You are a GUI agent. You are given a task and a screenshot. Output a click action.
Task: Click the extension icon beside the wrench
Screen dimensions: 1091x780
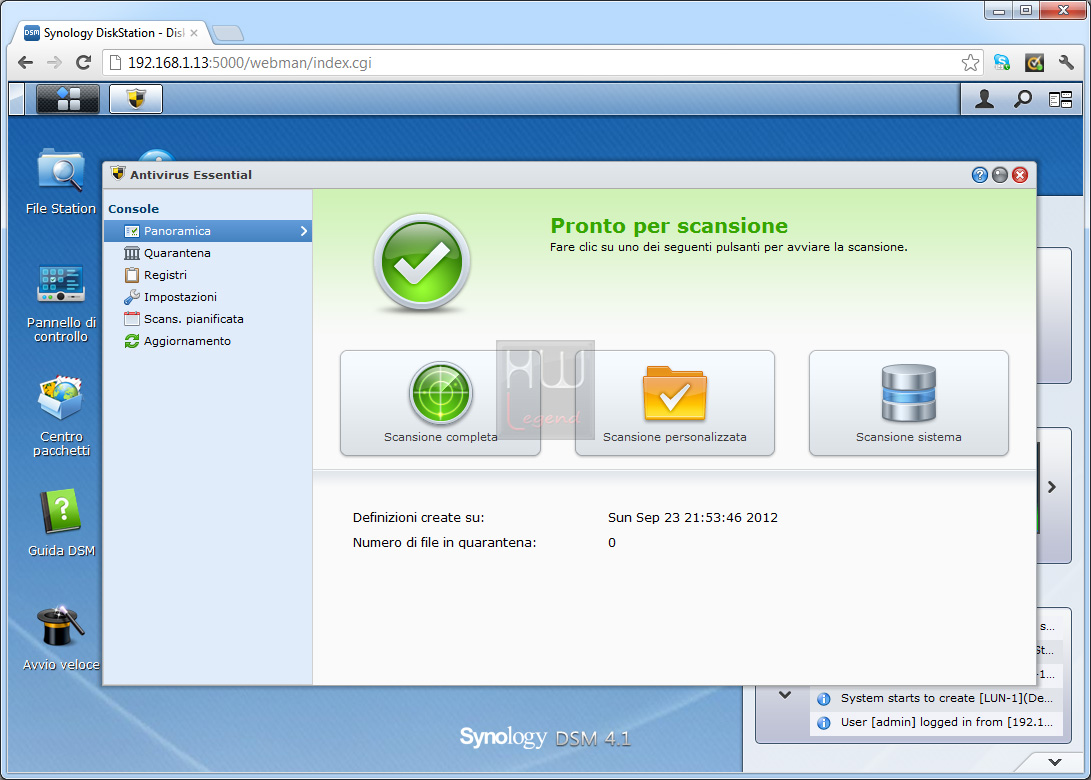(1035, 63)
